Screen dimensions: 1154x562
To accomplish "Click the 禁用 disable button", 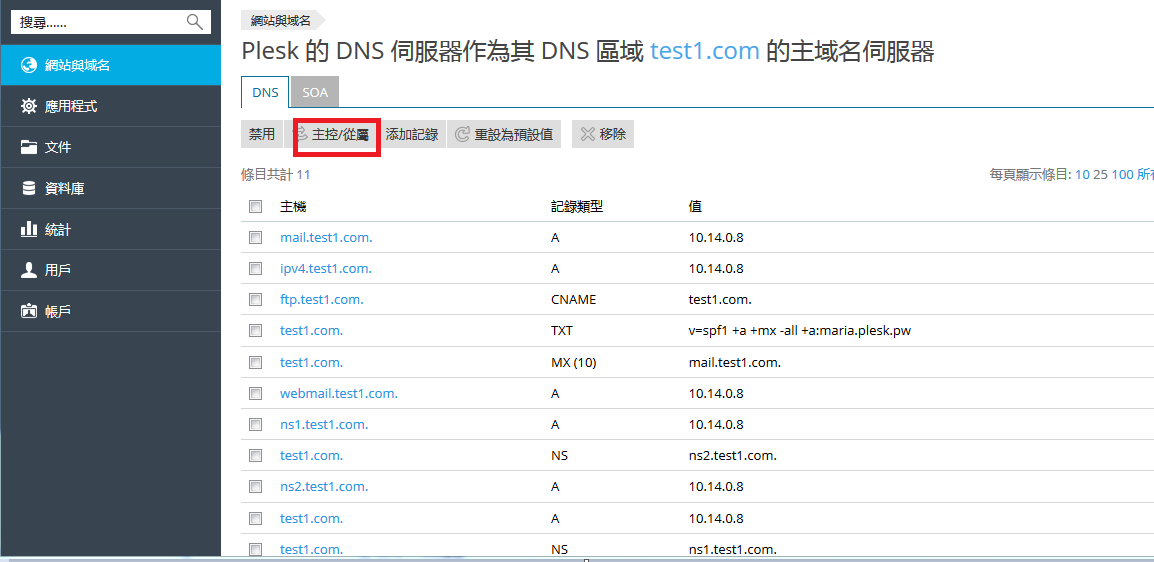I will 261,135.
